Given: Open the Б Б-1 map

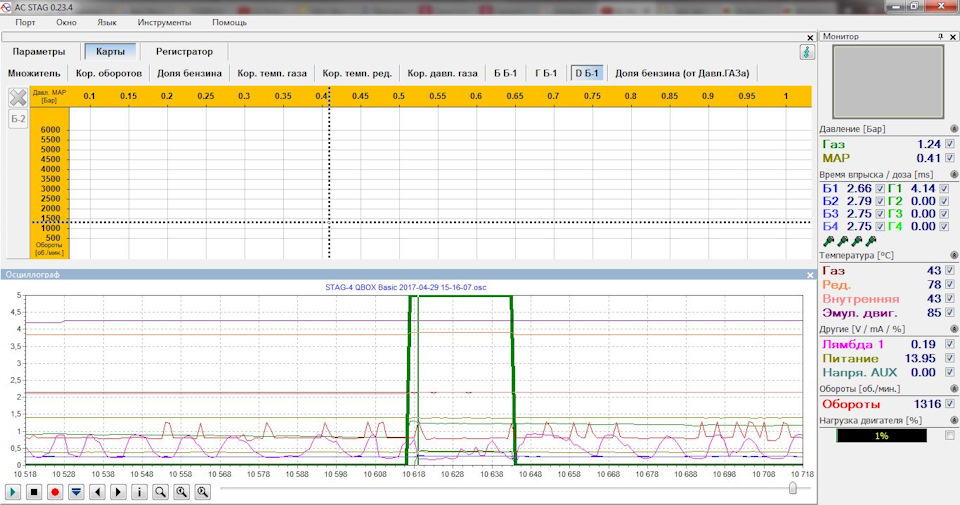Looking at the screenshot, I should pos(506,73).
